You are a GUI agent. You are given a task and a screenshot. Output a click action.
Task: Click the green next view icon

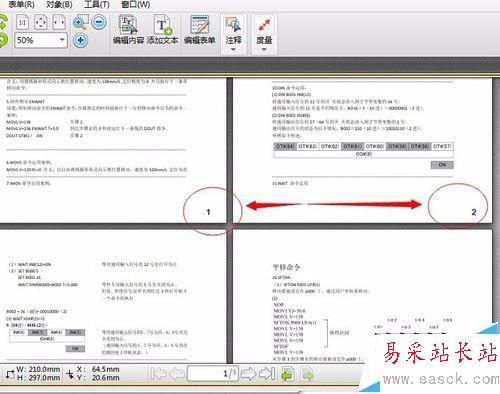308,374
